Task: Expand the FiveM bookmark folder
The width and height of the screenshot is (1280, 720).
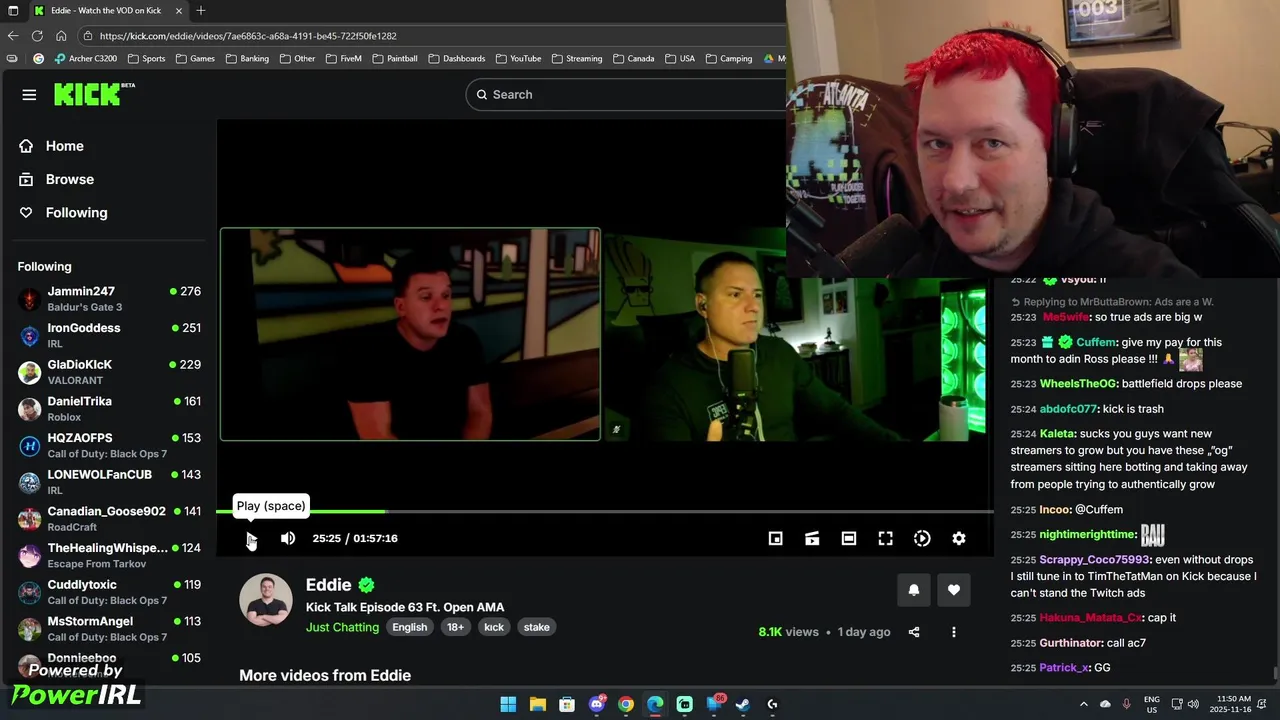Action: click(343, 59)
